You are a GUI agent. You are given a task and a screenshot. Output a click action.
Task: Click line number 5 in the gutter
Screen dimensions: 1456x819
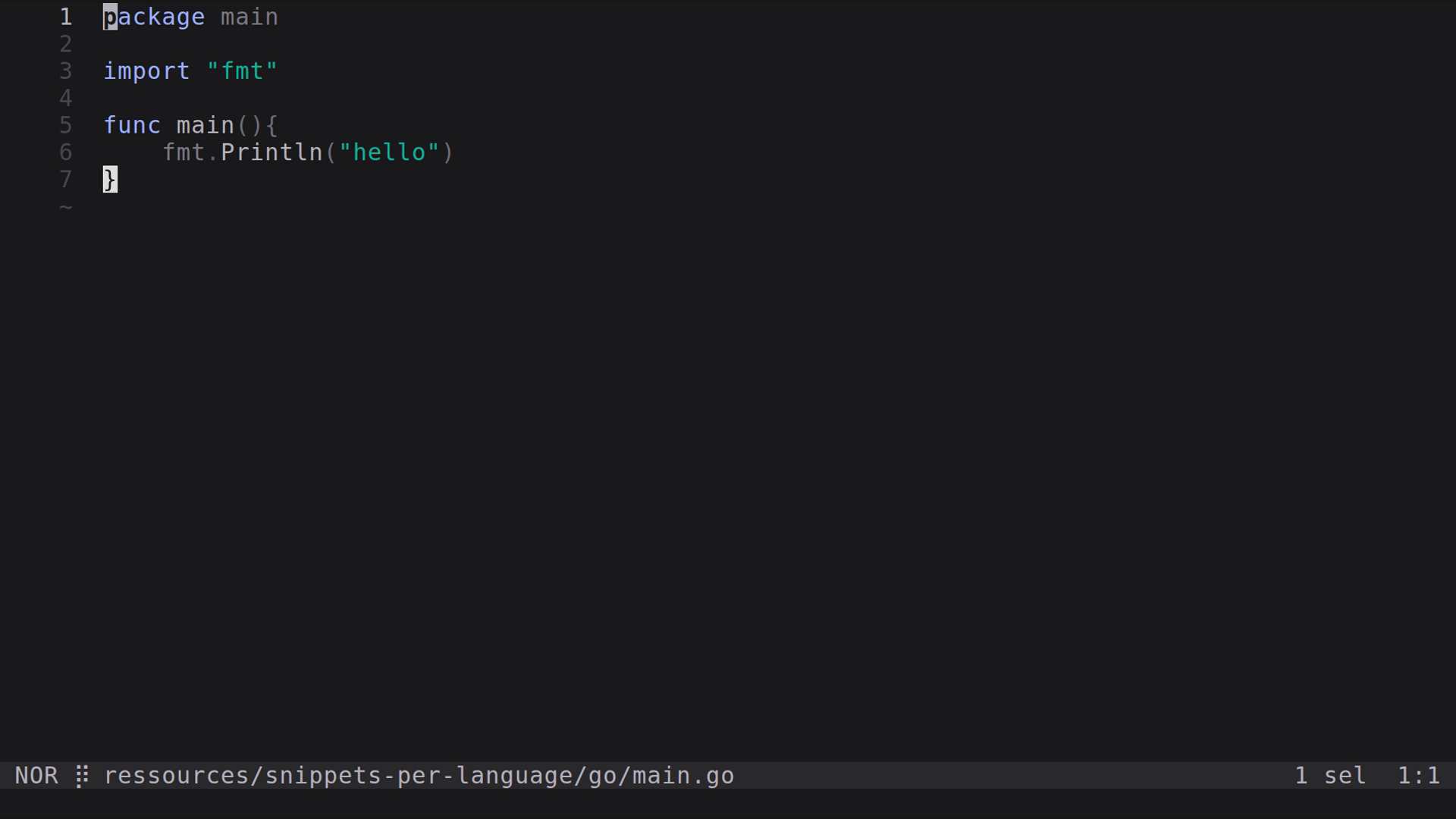tap(66, 125)
